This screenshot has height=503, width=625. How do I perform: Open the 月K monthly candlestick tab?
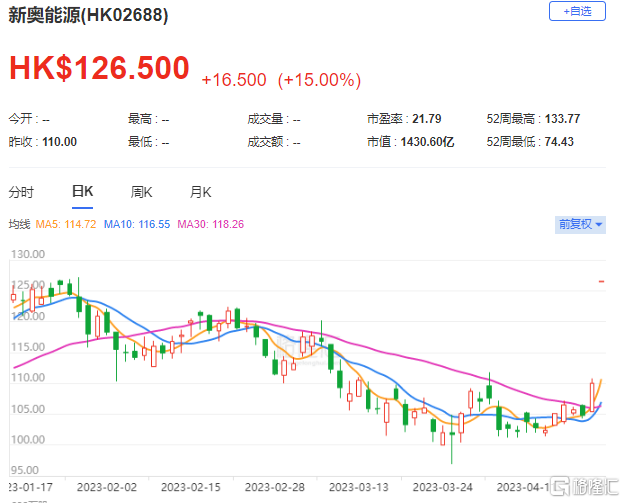pyautogui.click(x=200, y=193)
